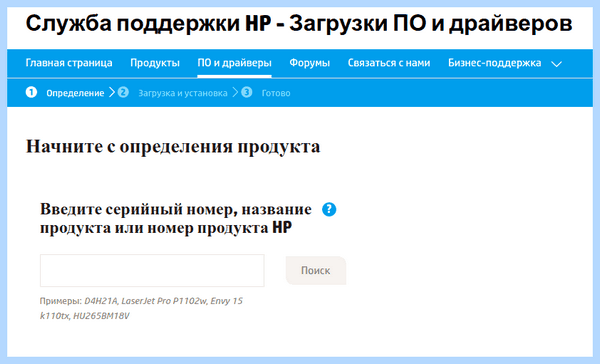
Task: Select Загрузка и установка step label
Action: (183, 93)
